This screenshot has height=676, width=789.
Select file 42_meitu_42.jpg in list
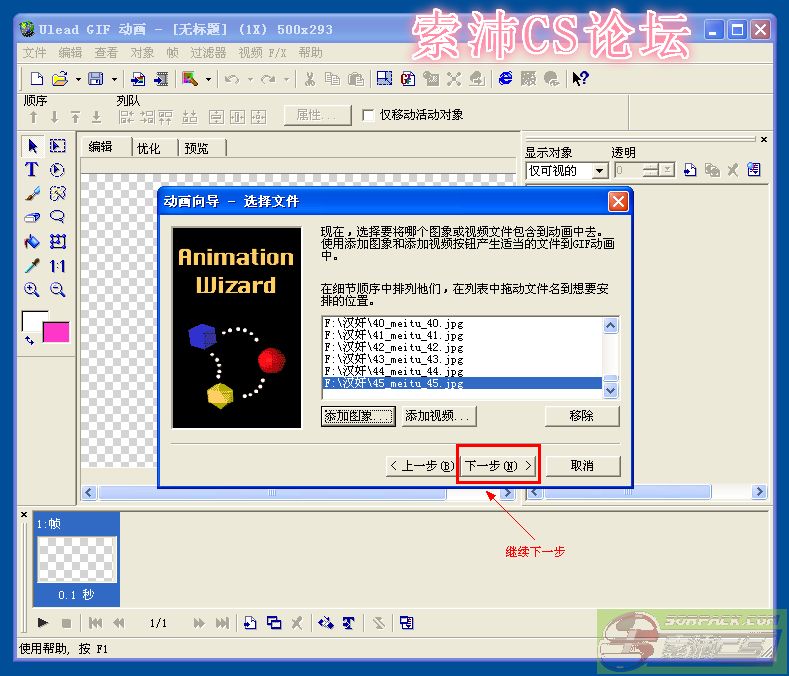click(x=462, y=347)
